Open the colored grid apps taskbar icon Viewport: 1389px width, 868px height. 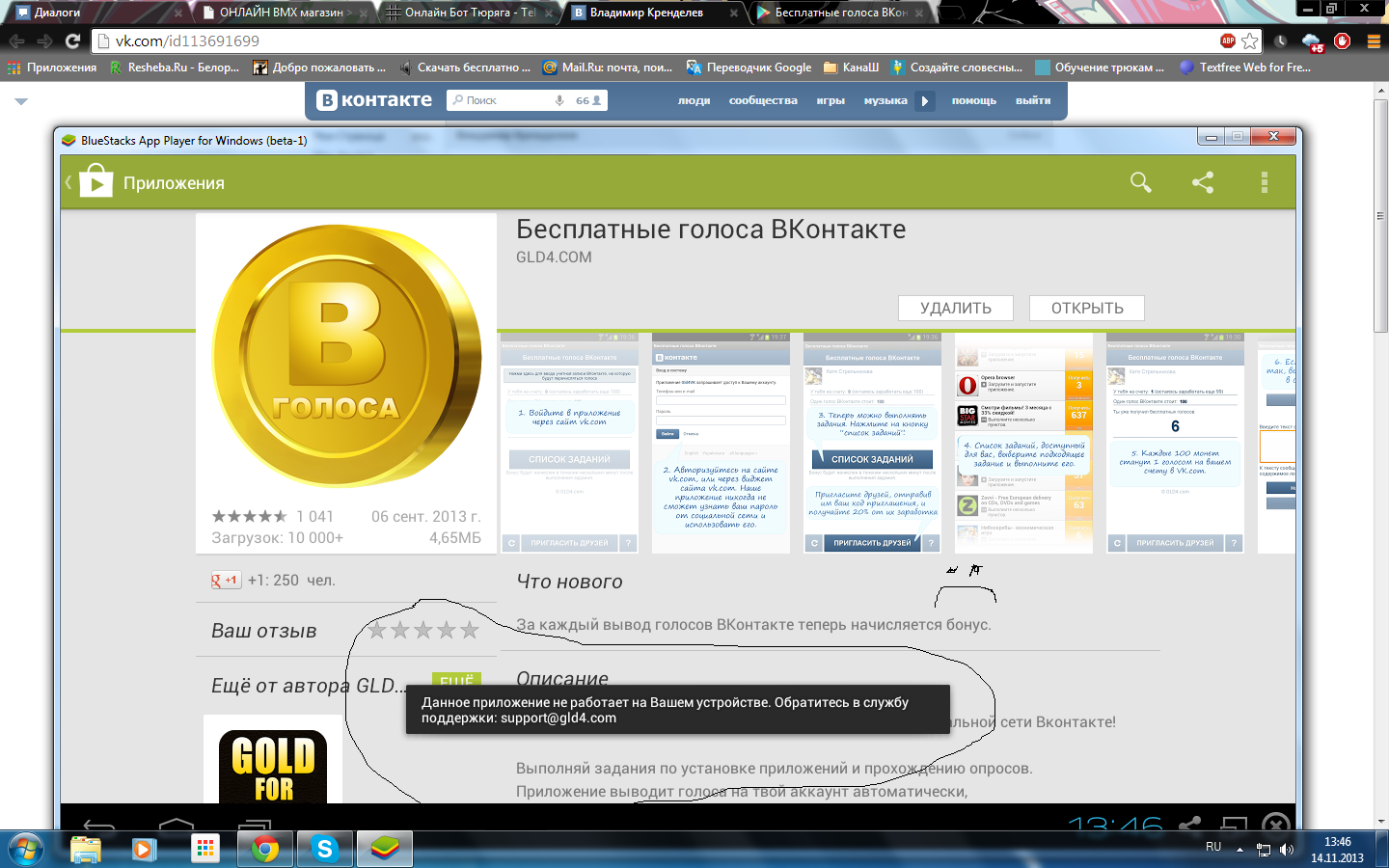tap(204, 849)
